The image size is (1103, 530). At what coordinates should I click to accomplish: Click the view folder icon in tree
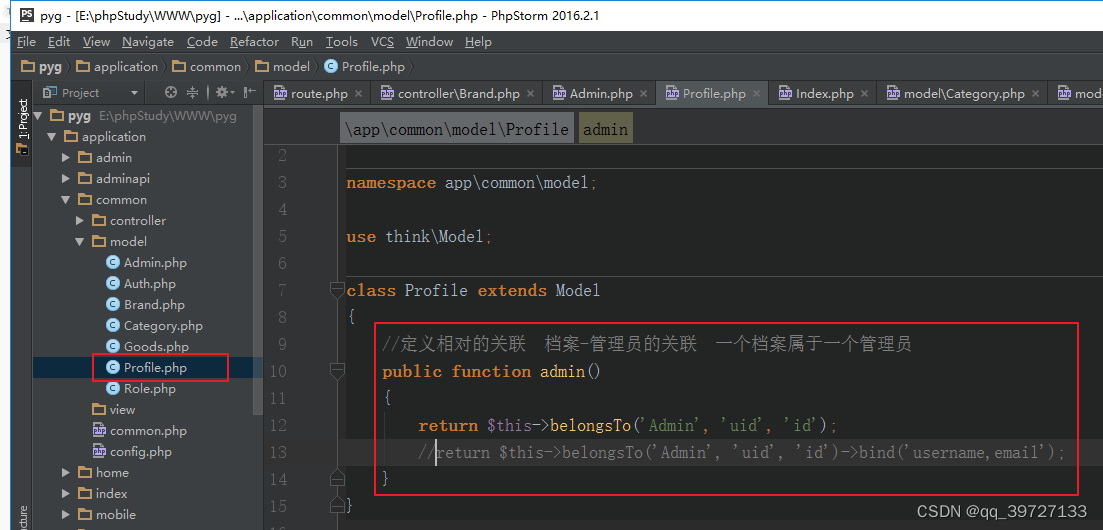(99, 410)
